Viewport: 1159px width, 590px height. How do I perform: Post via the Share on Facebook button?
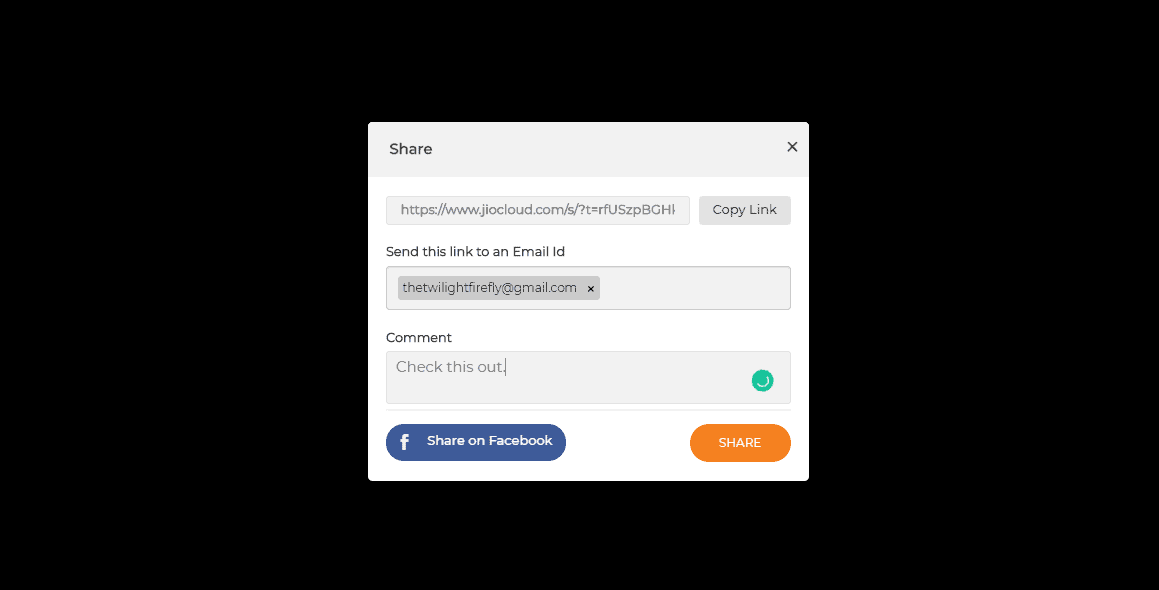476,442
